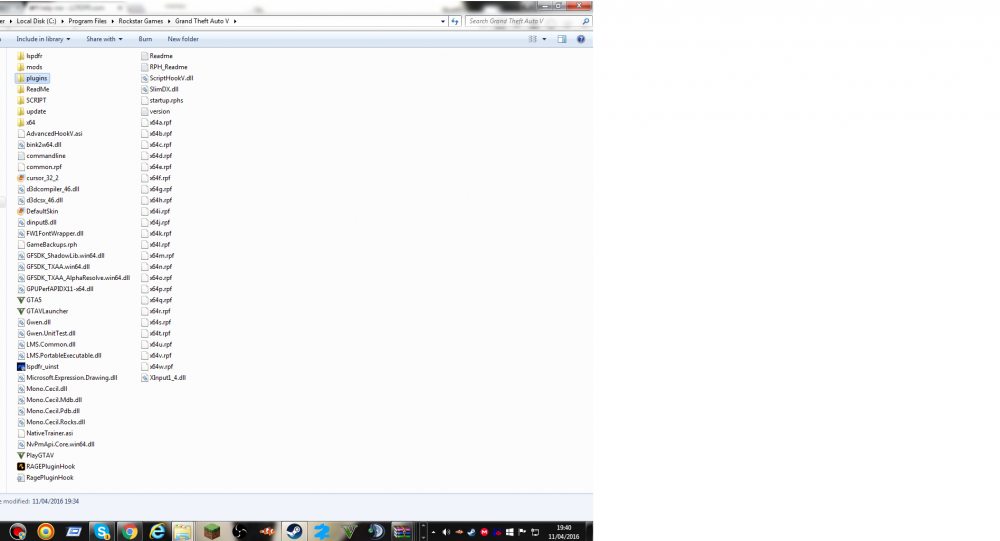Select the lspdfr_uinst uninstaller icon
Viewport: 1000px width, 541px height.
click(x=20, y=366)
